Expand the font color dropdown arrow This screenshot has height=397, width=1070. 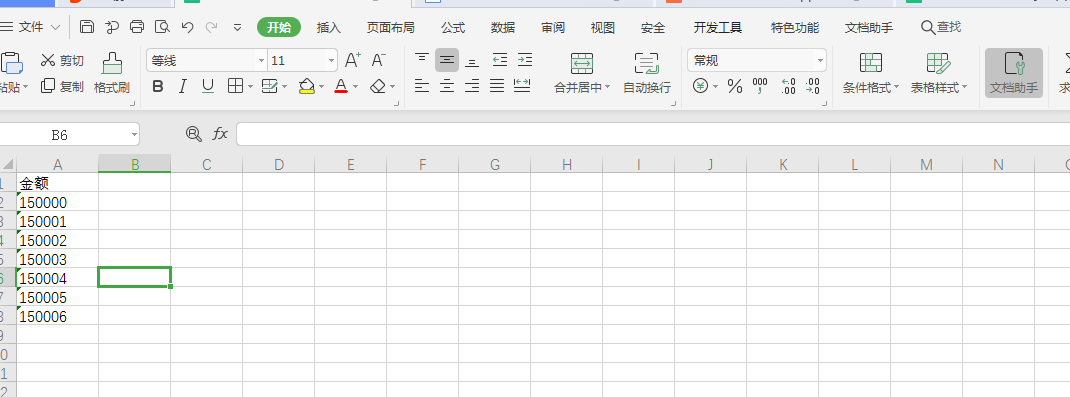356,87
